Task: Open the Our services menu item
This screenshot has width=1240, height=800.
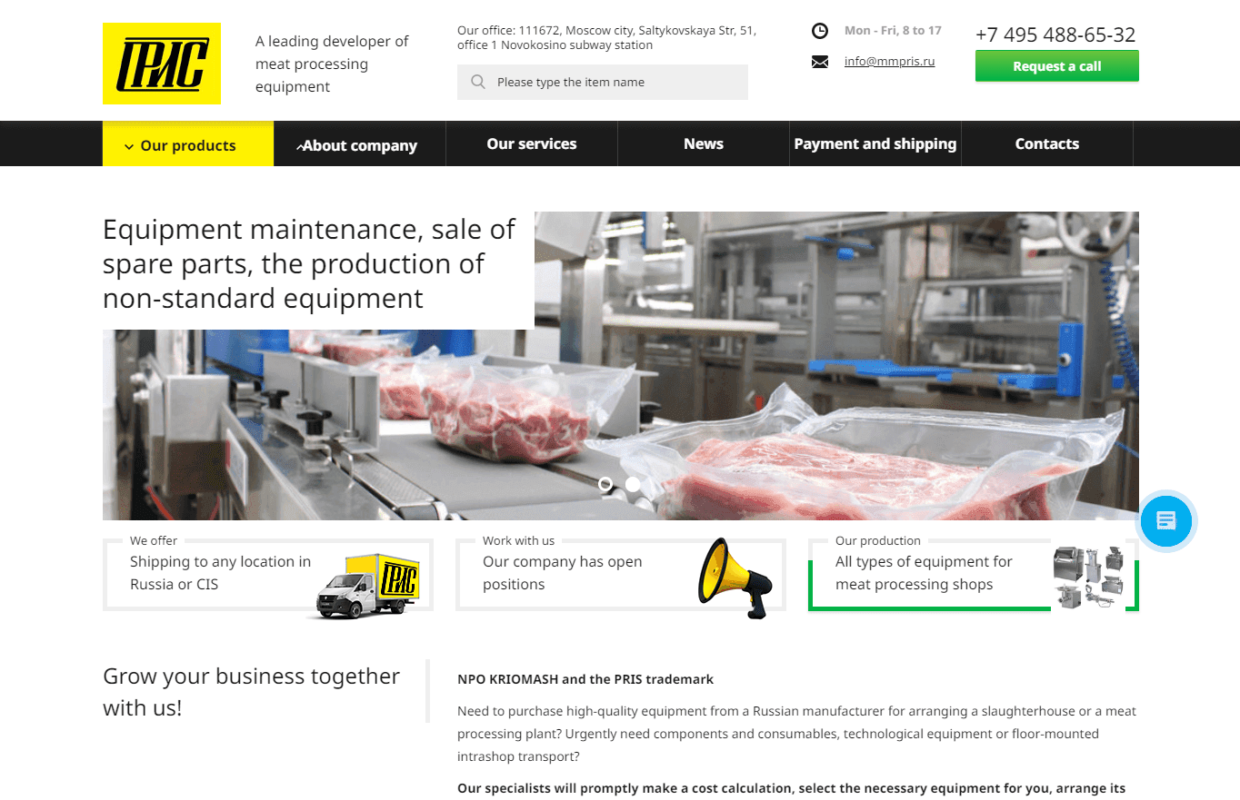Action: (532, 144)
